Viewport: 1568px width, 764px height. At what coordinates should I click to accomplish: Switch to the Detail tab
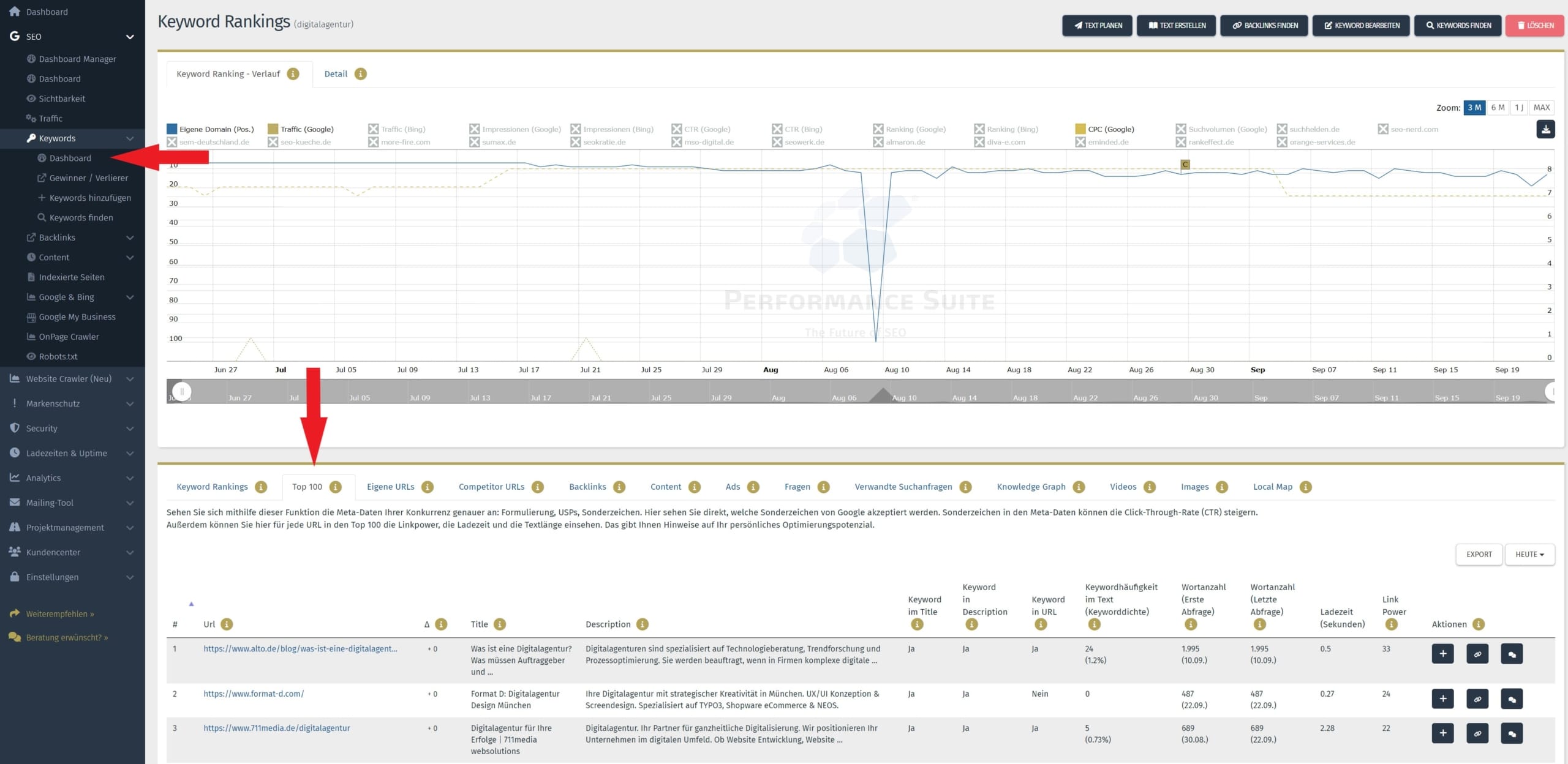[336, 74]
